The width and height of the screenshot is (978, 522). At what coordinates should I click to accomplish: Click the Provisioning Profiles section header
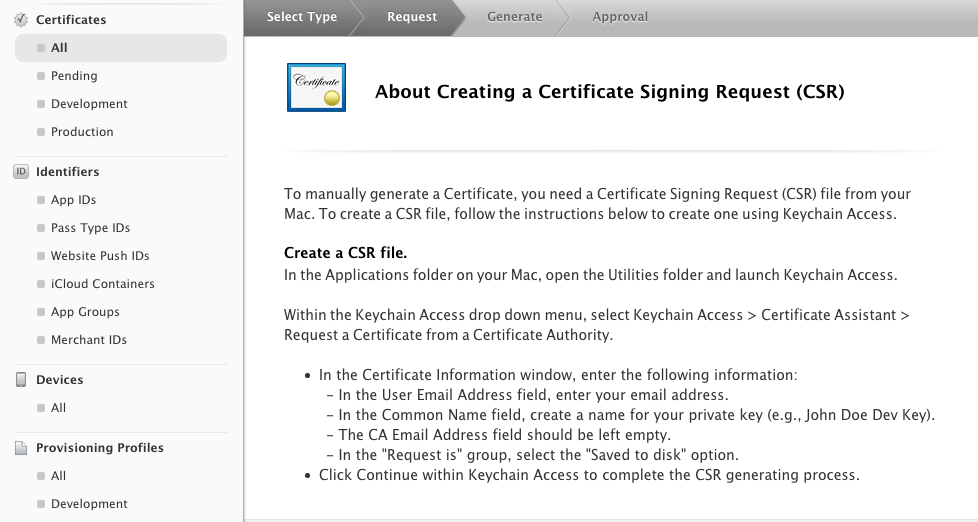pos(100,448)
